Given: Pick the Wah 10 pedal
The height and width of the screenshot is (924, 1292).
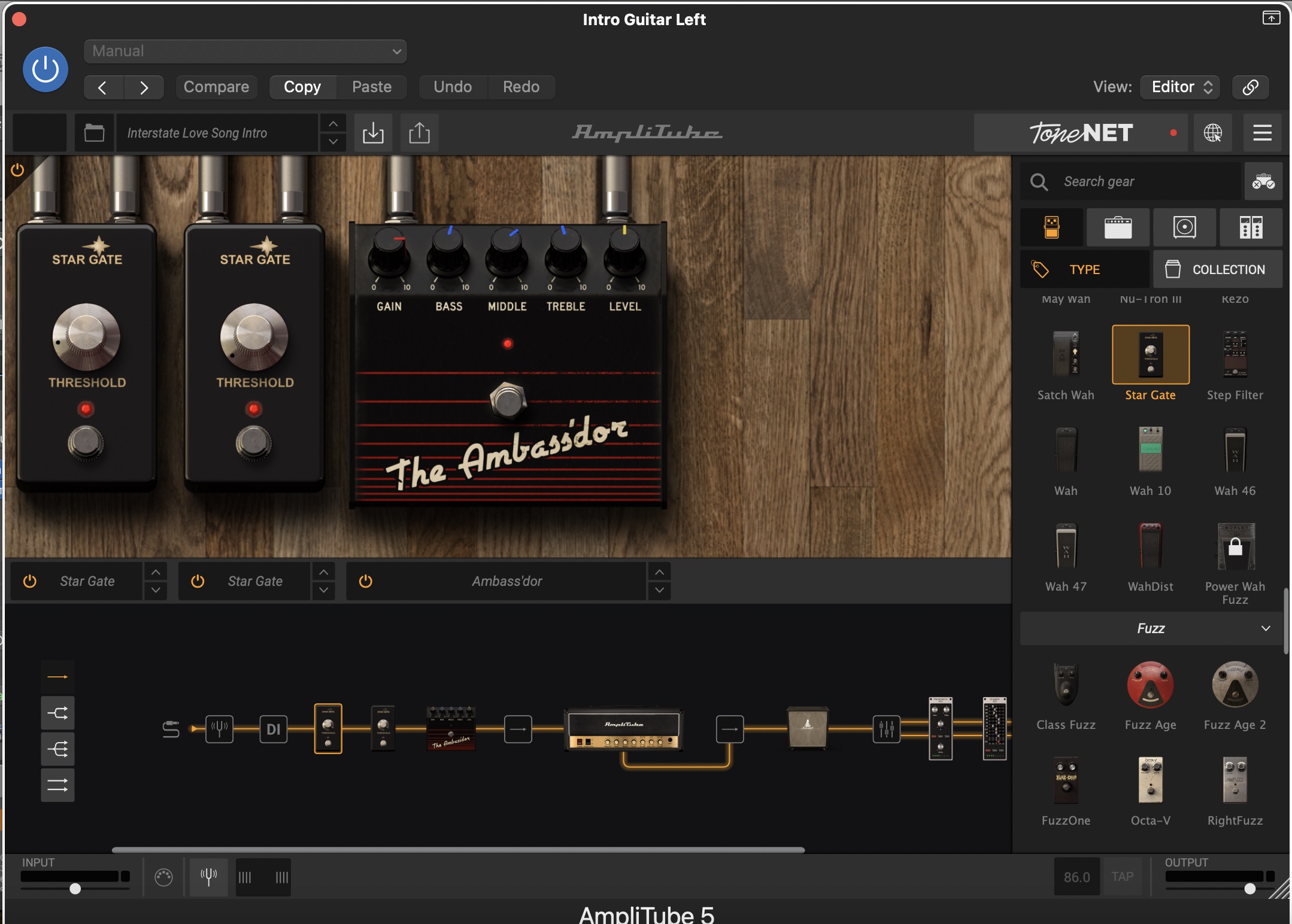Looking at the screenshot, I should click(x=1150, y=449).
